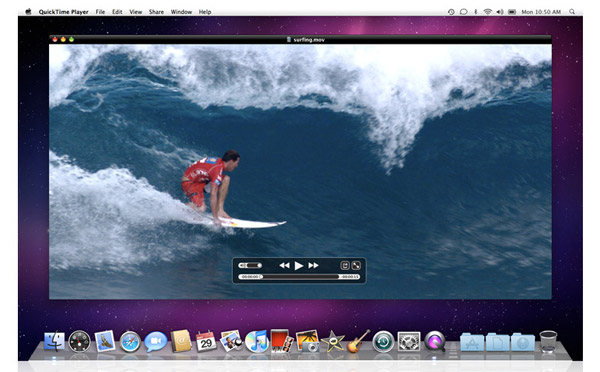Click the speech bubble icon in the menu bar
This screenshot has width=600, height=372.
463,12
